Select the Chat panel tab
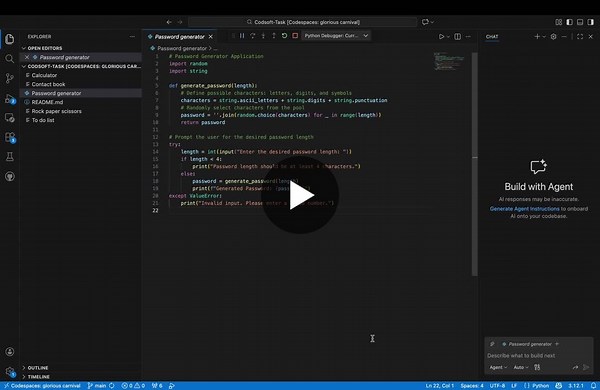 pos(492,36)
